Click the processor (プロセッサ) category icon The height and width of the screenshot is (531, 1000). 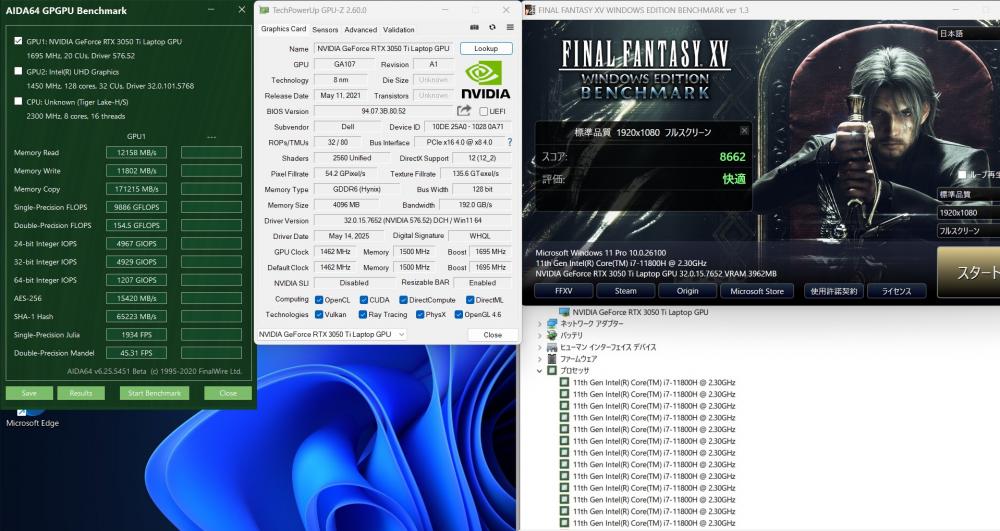552,370
